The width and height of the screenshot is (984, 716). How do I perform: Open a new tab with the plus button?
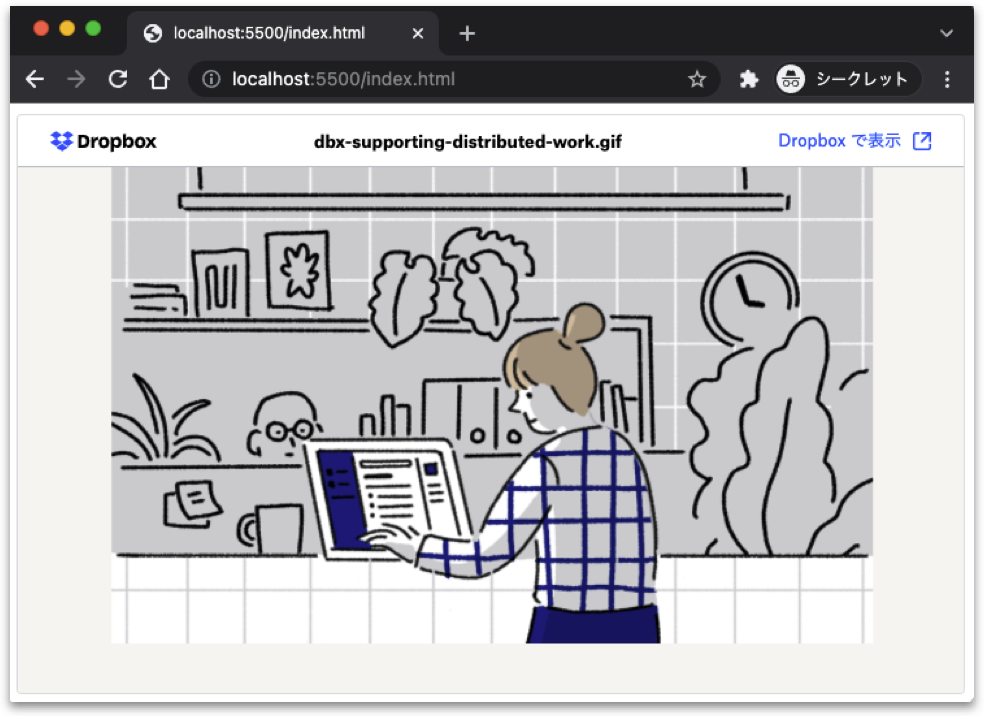tap(467, 33)
